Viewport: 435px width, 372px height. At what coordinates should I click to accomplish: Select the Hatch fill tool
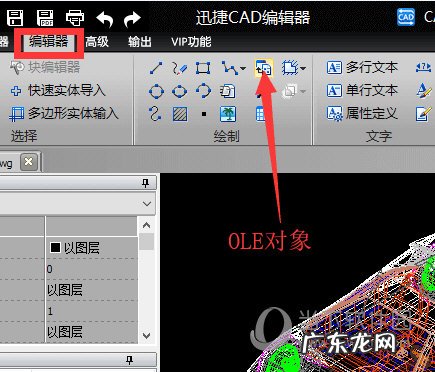(x=180, y=114)
